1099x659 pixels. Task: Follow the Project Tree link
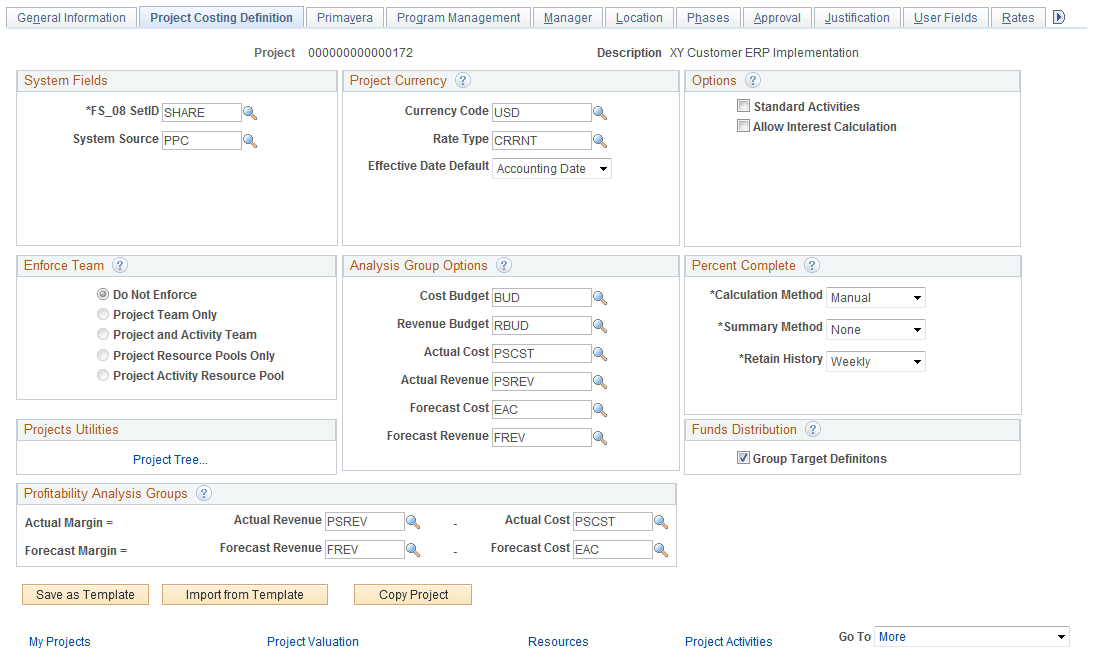tap(170, 459)
